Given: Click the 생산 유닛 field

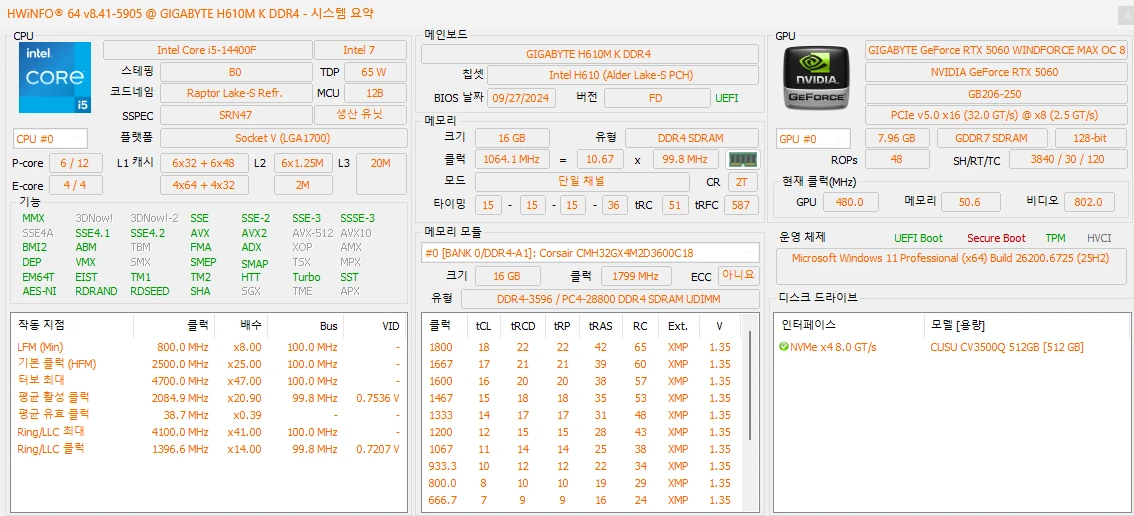Looking at the screenshot, I should pos(359,115).
